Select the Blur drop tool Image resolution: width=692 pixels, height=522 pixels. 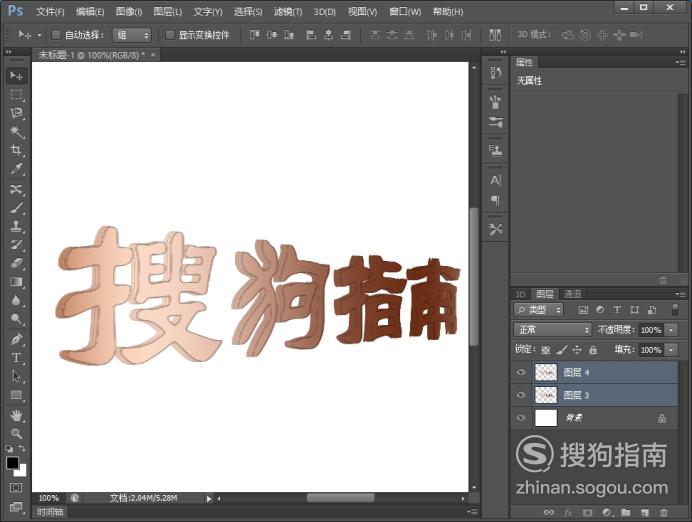coord(16,300)
